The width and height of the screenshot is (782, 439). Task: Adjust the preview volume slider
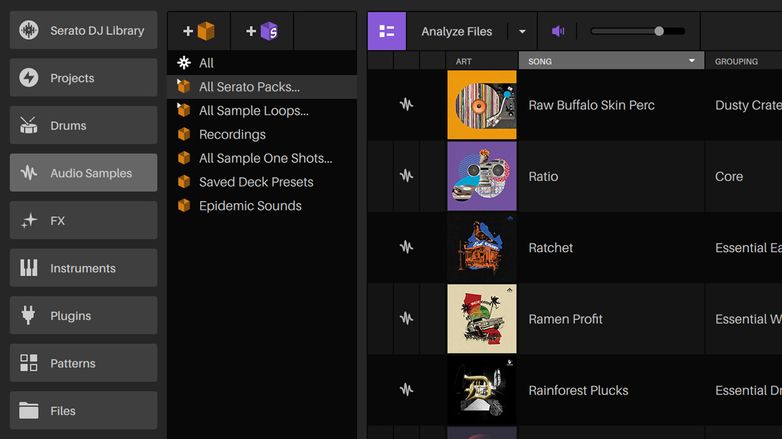point(638,31)
